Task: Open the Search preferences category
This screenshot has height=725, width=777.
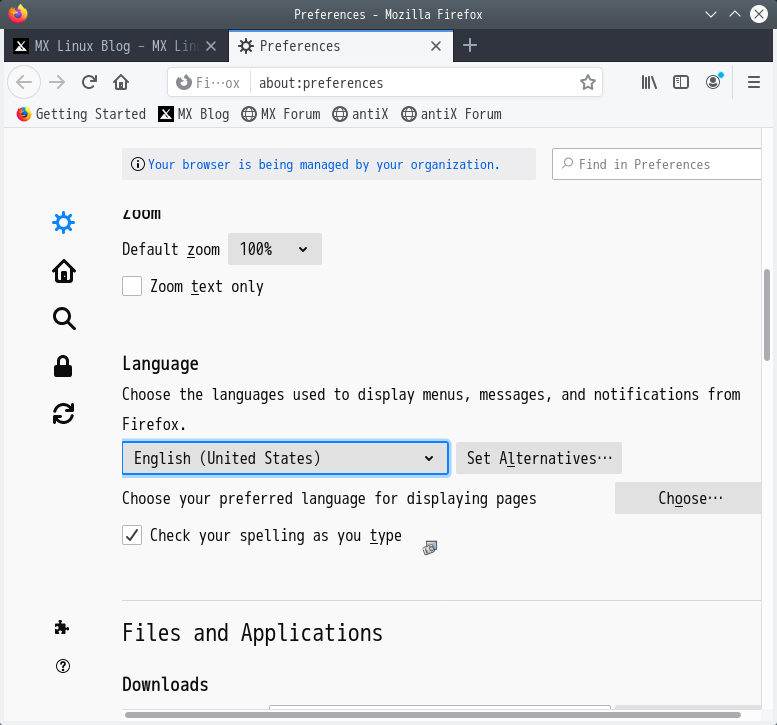Action: [63, 319]
